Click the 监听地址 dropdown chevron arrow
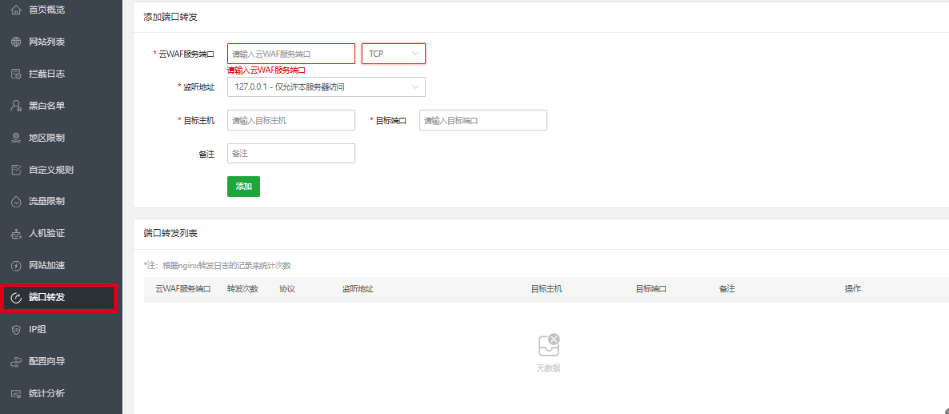 tap(415, 87)
